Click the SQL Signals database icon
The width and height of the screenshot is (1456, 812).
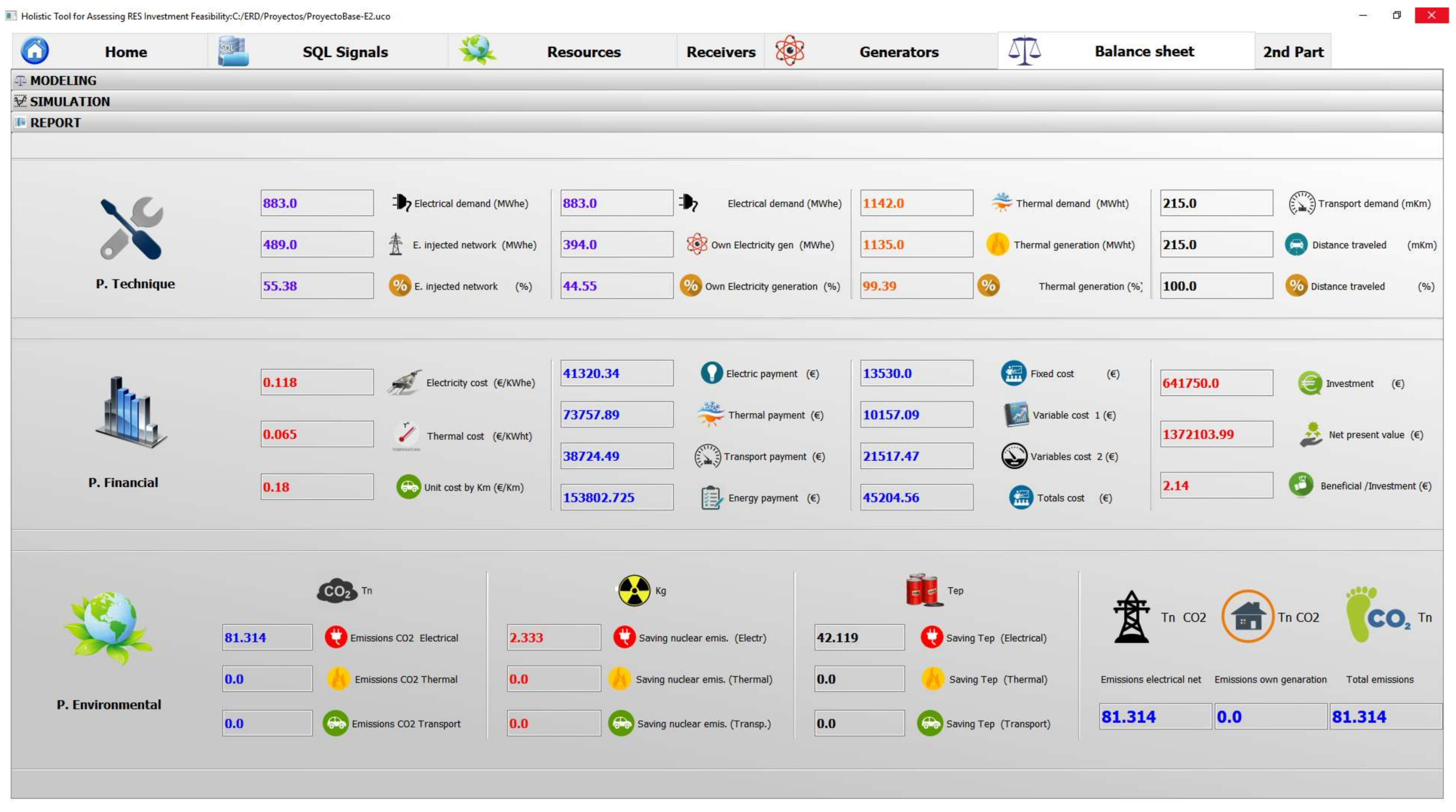[233, 51]
